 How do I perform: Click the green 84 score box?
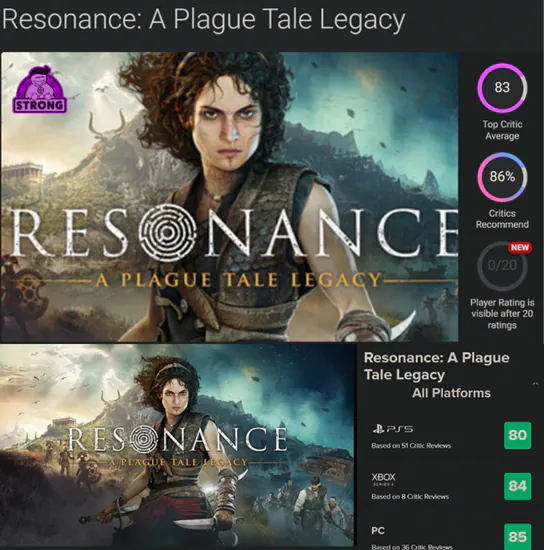tap(517, 486)
